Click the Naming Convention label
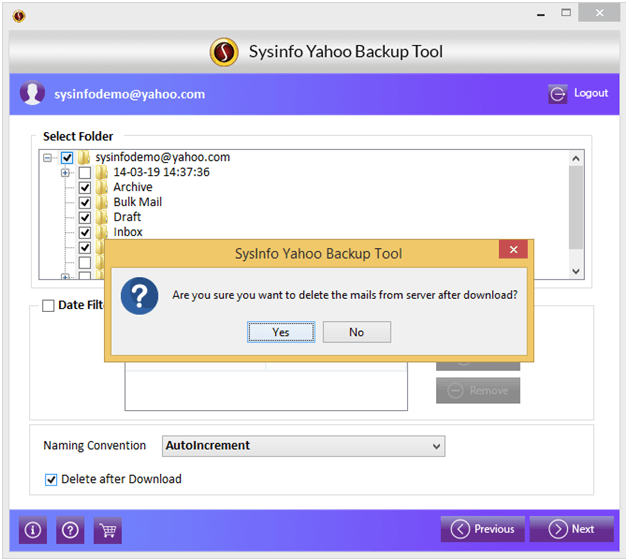Image resolution: width=628 pixels, height=560 pixels. 95,446
